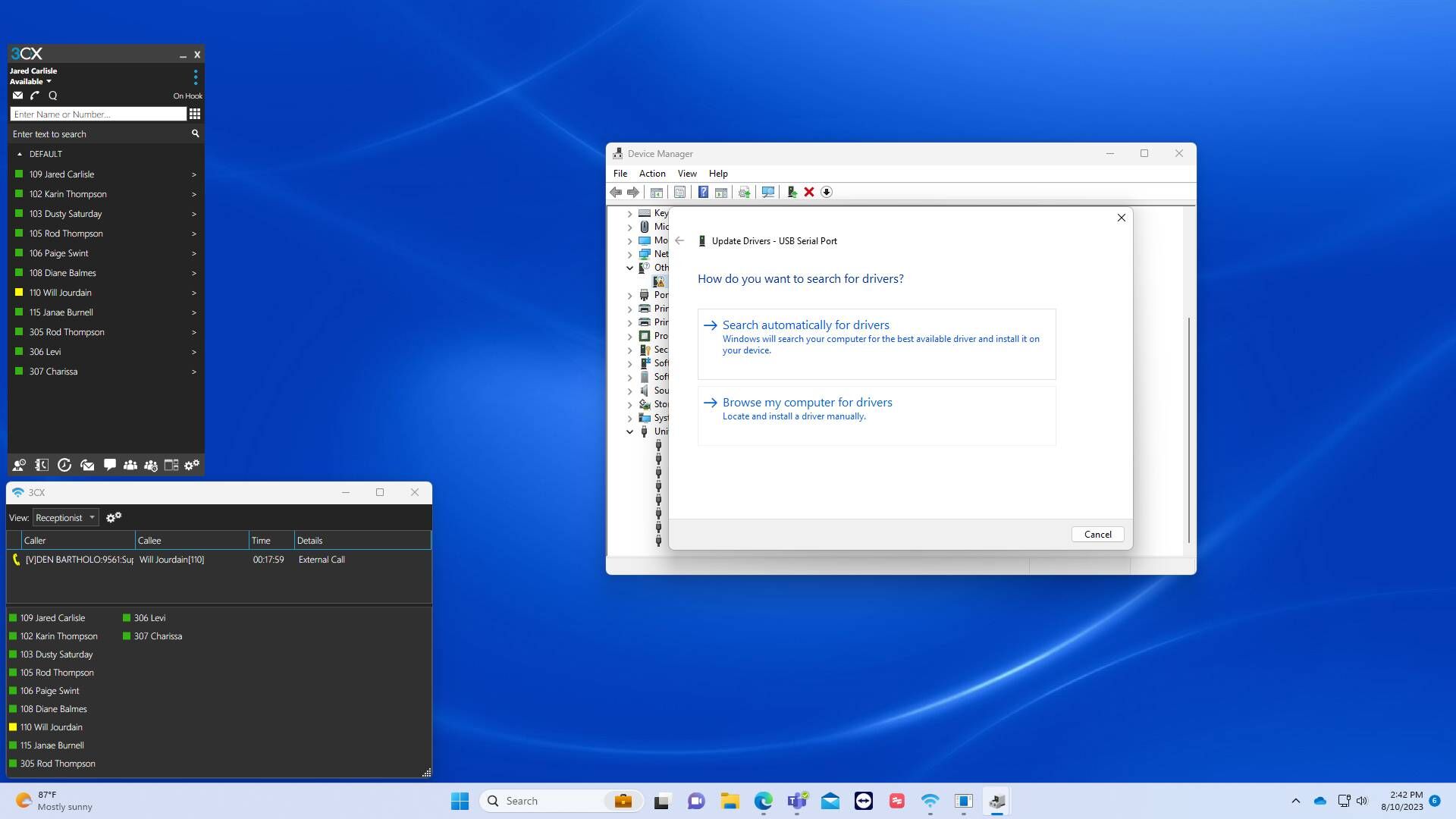
Task: Click Back arrow in Device Manager toolbar
Action: [616, 193]
